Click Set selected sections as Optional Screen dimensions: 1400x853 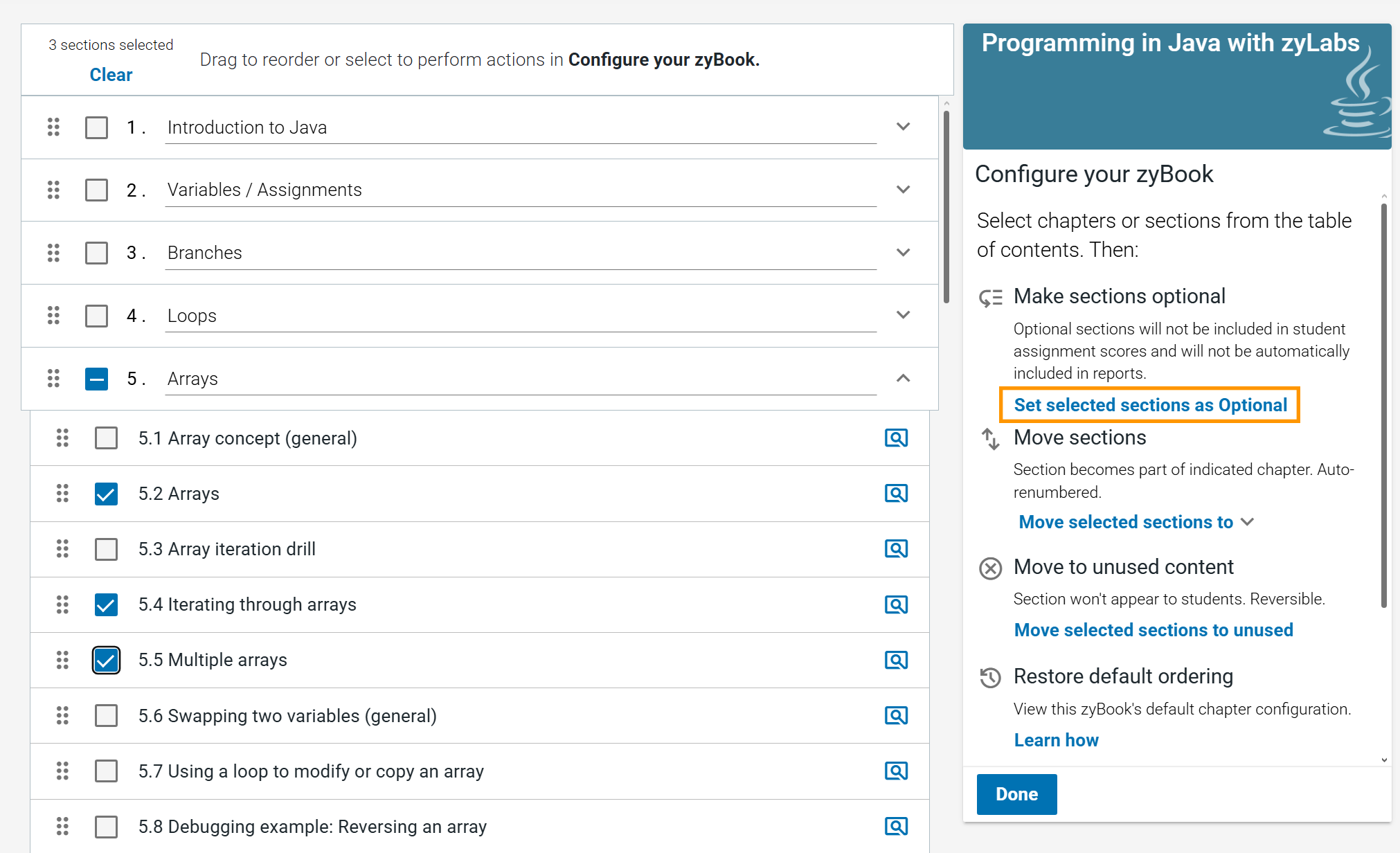tap(1150, 405)
